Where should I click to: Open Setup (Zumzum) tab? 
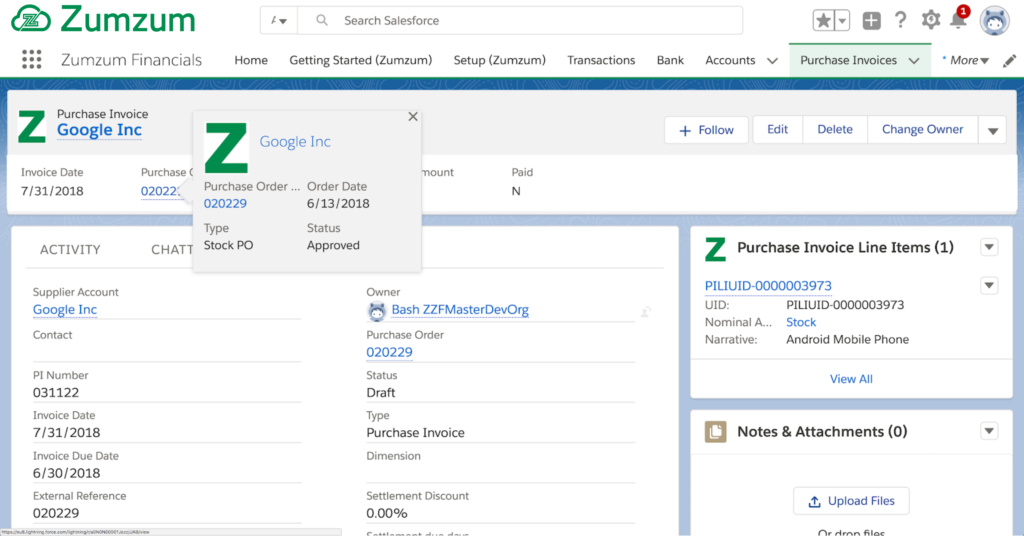click(x=500, y=60)
